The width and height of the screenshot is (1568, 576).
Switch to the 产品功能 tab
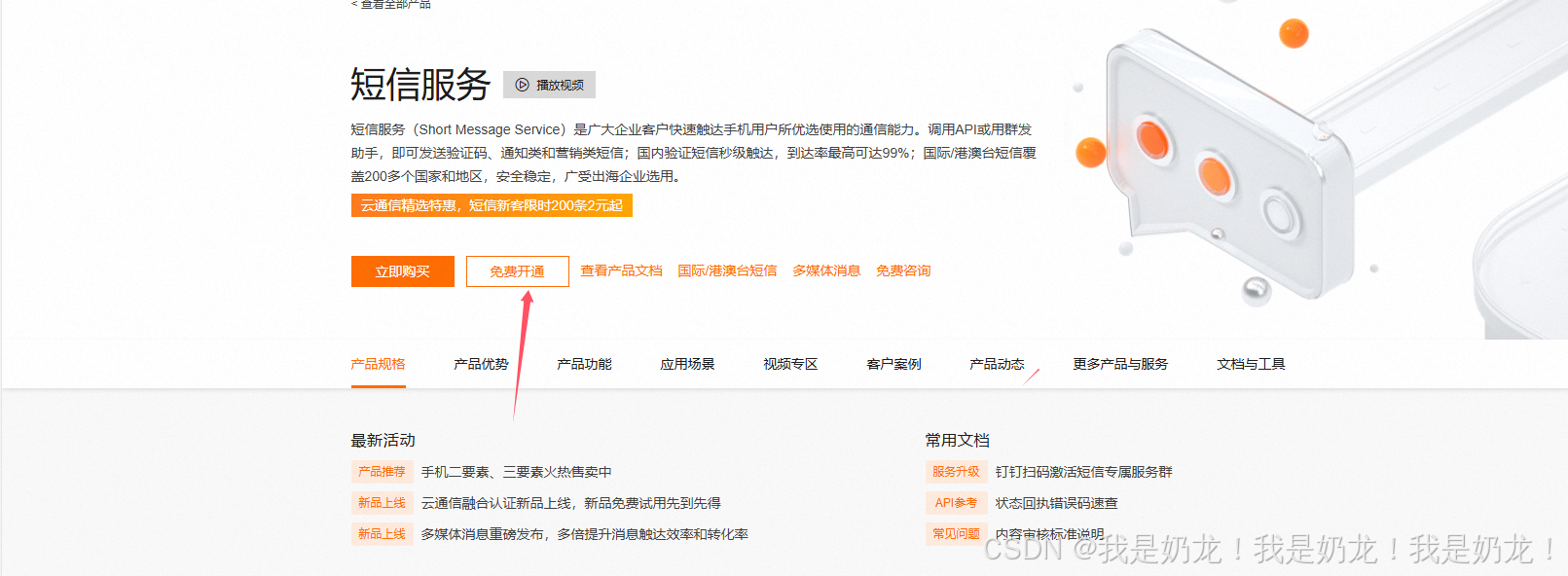click(584, 364)
